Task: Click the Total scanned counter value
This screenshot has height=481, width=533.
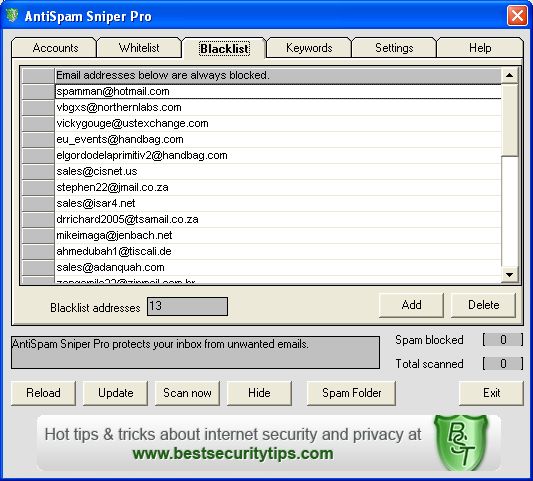Action: pos(503,364)
